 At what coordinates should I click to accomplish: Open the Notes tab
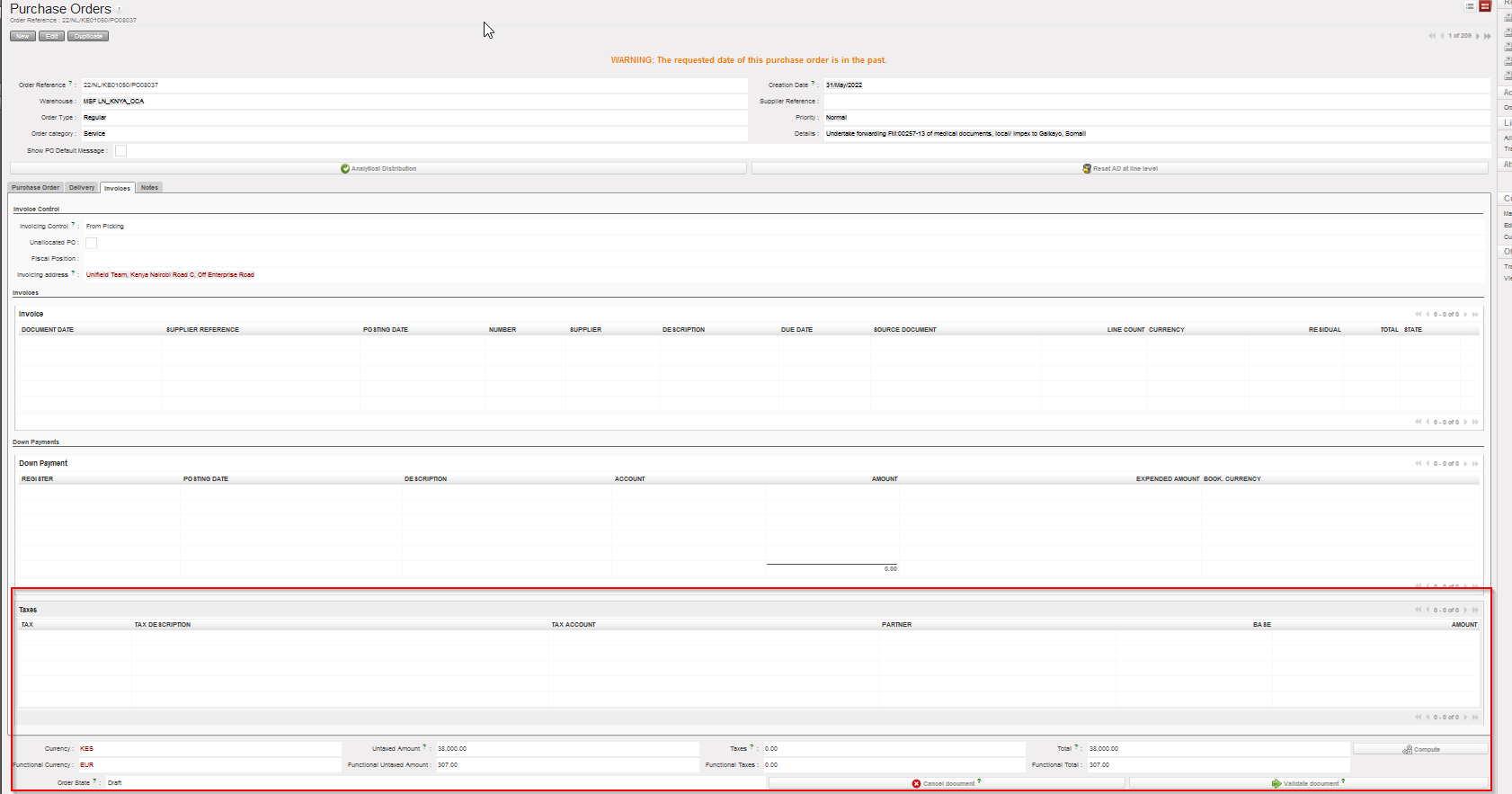click(149, 188)
